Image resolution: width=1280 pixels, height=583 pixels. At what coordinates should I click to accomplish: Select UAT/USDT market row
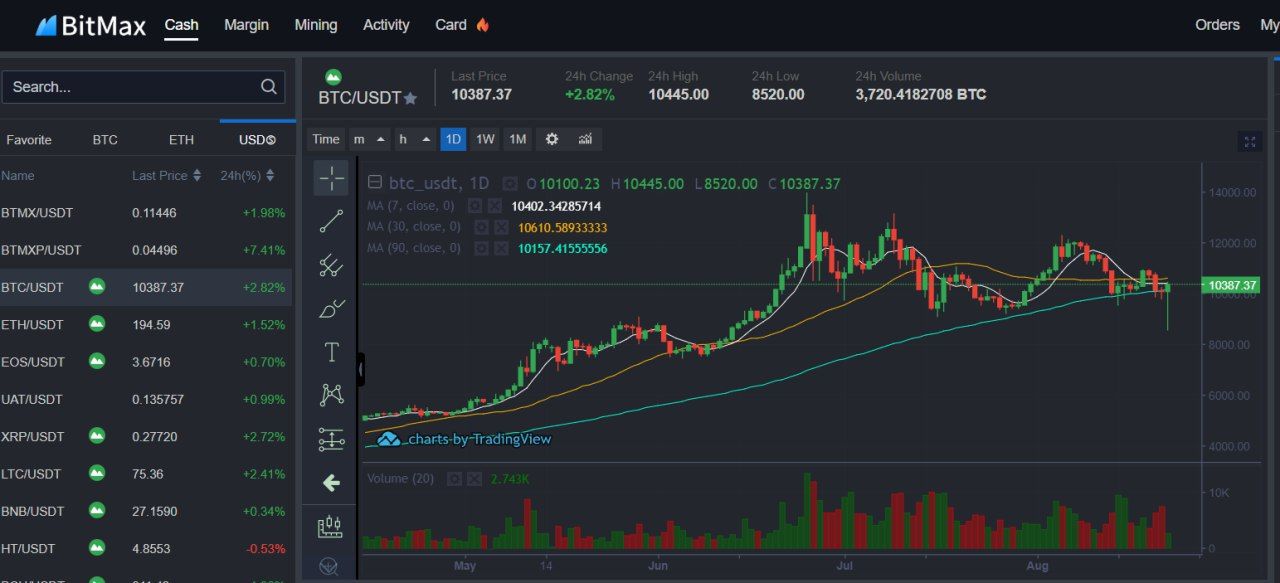[x=146, y=399]
